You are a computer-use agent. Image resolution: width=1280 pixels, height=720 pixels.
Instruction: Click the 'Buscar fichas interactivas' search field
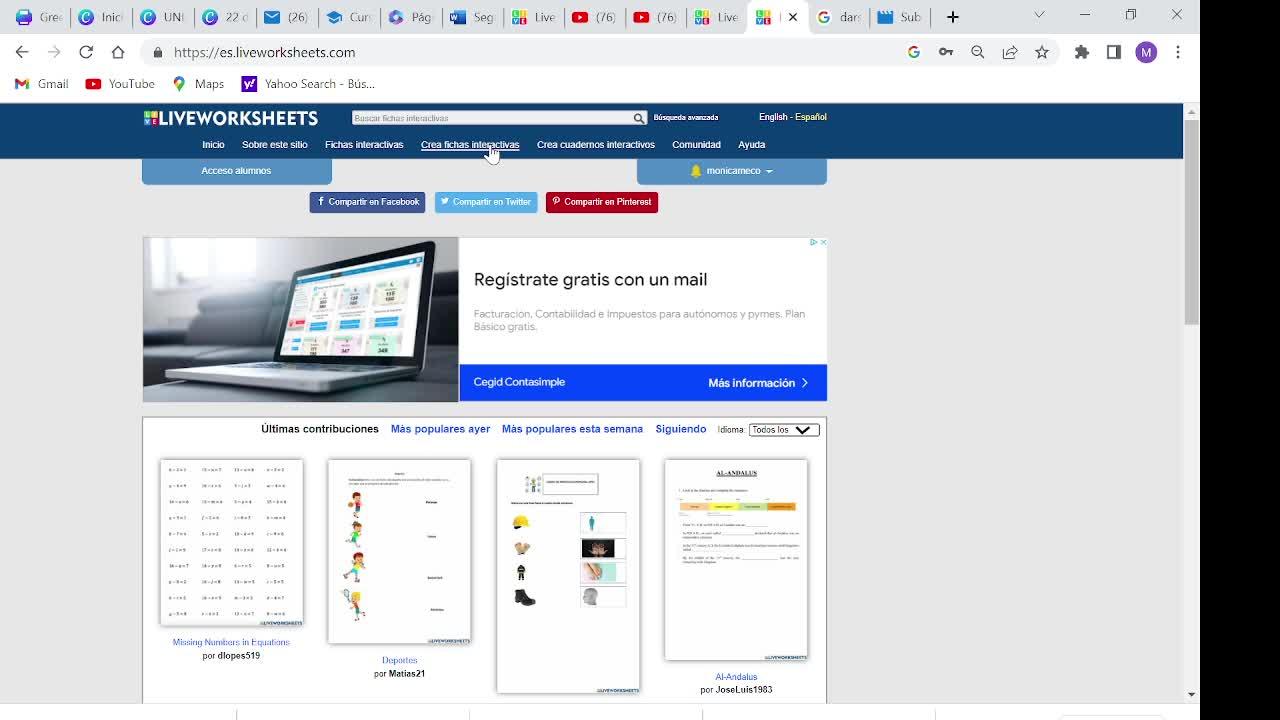[x=492, y=118]
